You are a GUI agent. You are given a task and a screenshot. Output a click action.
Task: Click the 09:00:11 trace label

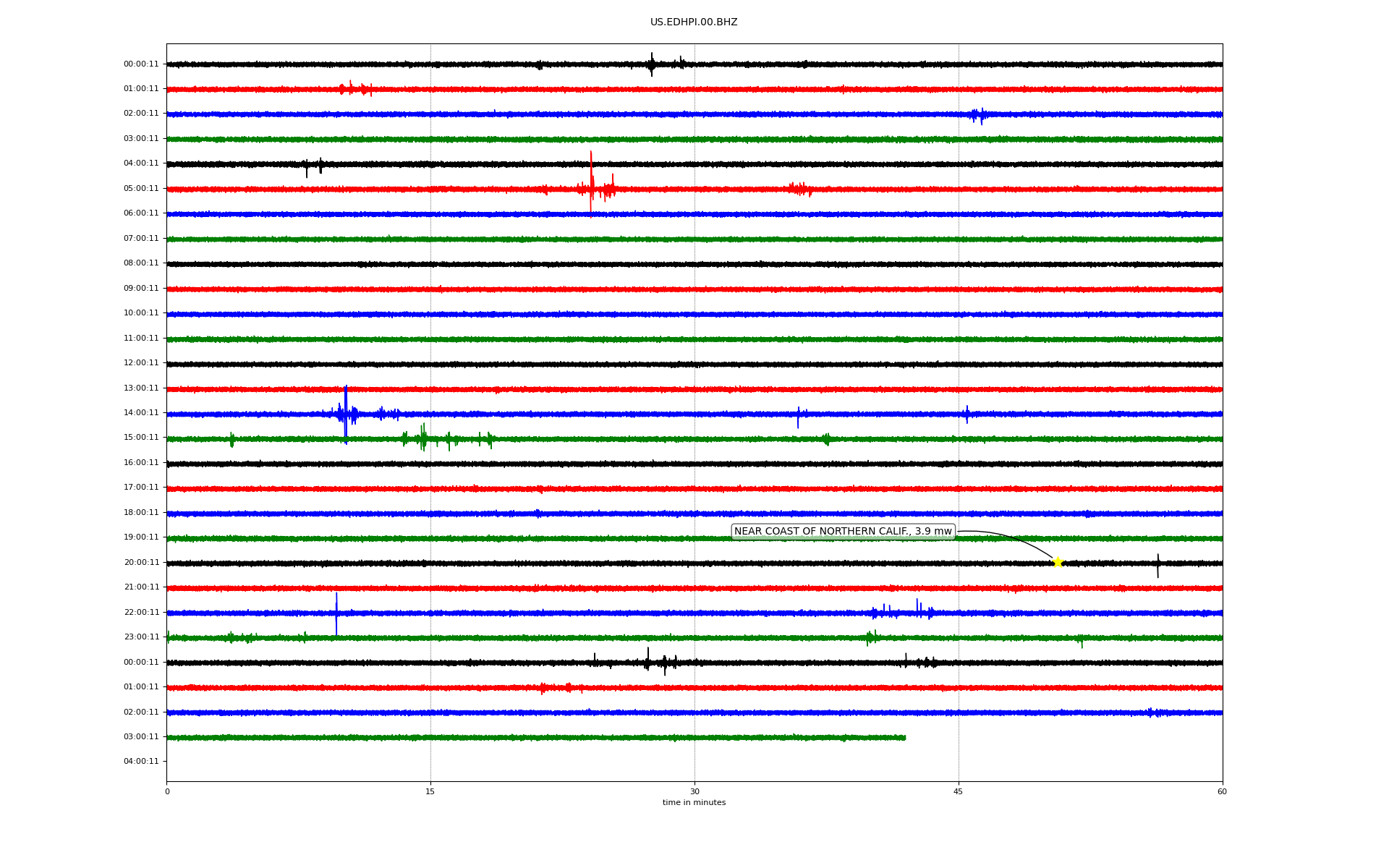tap(141, 289)
